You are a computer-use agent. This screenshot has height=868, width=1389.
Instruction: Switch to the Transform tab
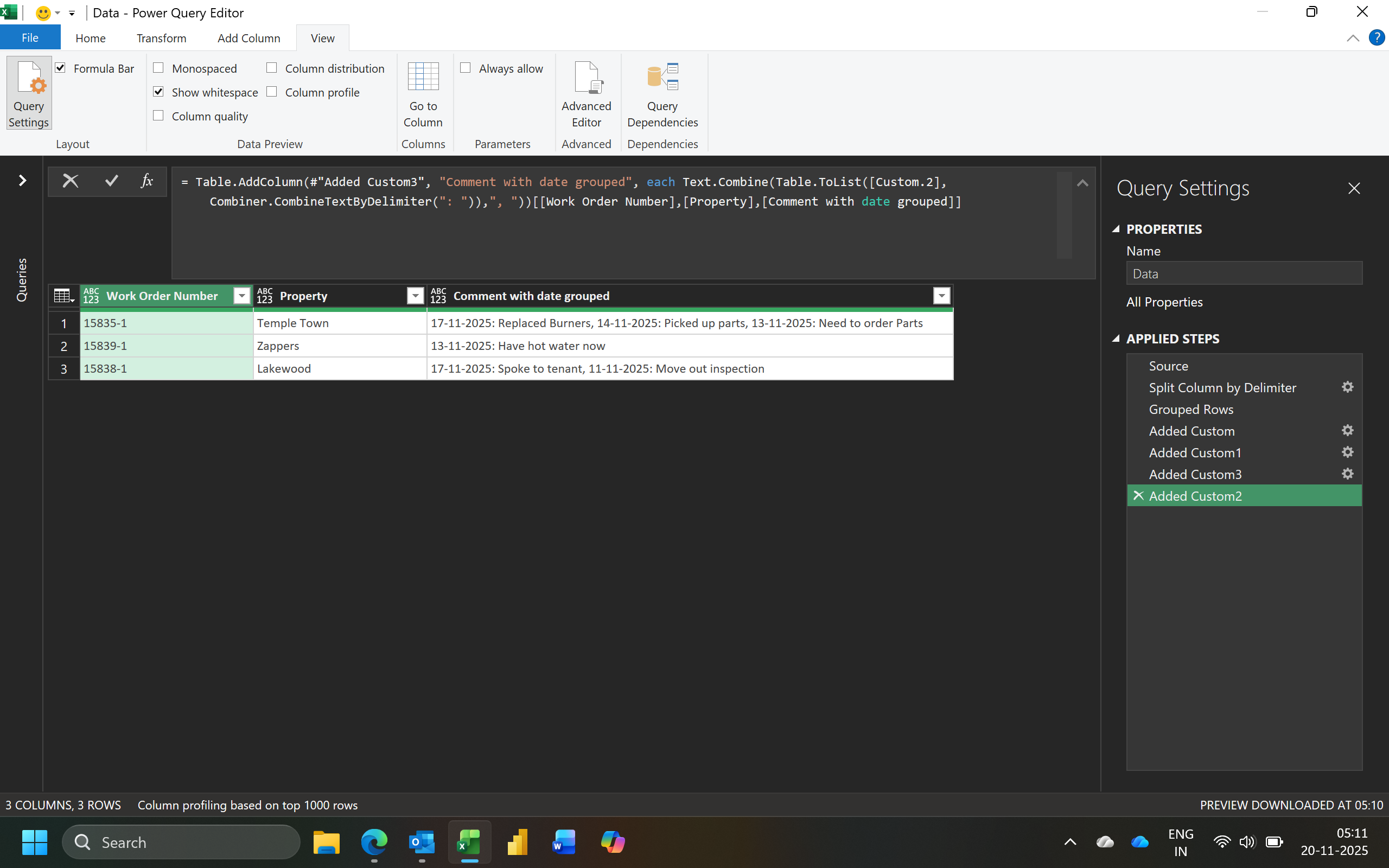coord(161,38)
